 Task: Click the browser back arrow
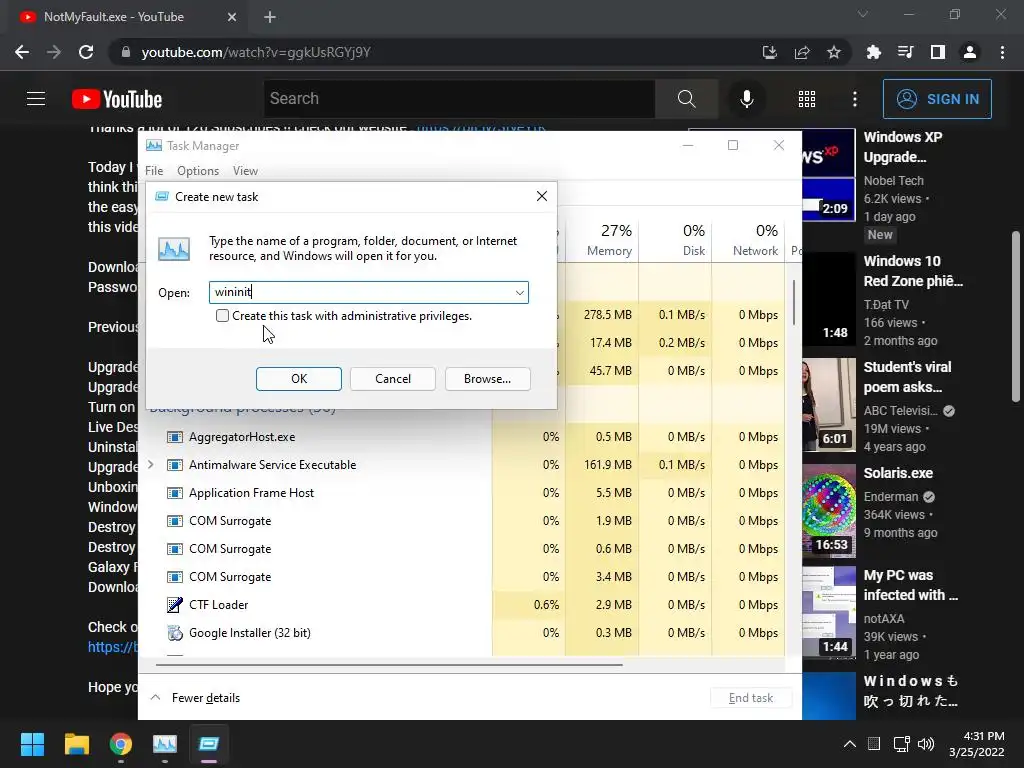point(22,52)
